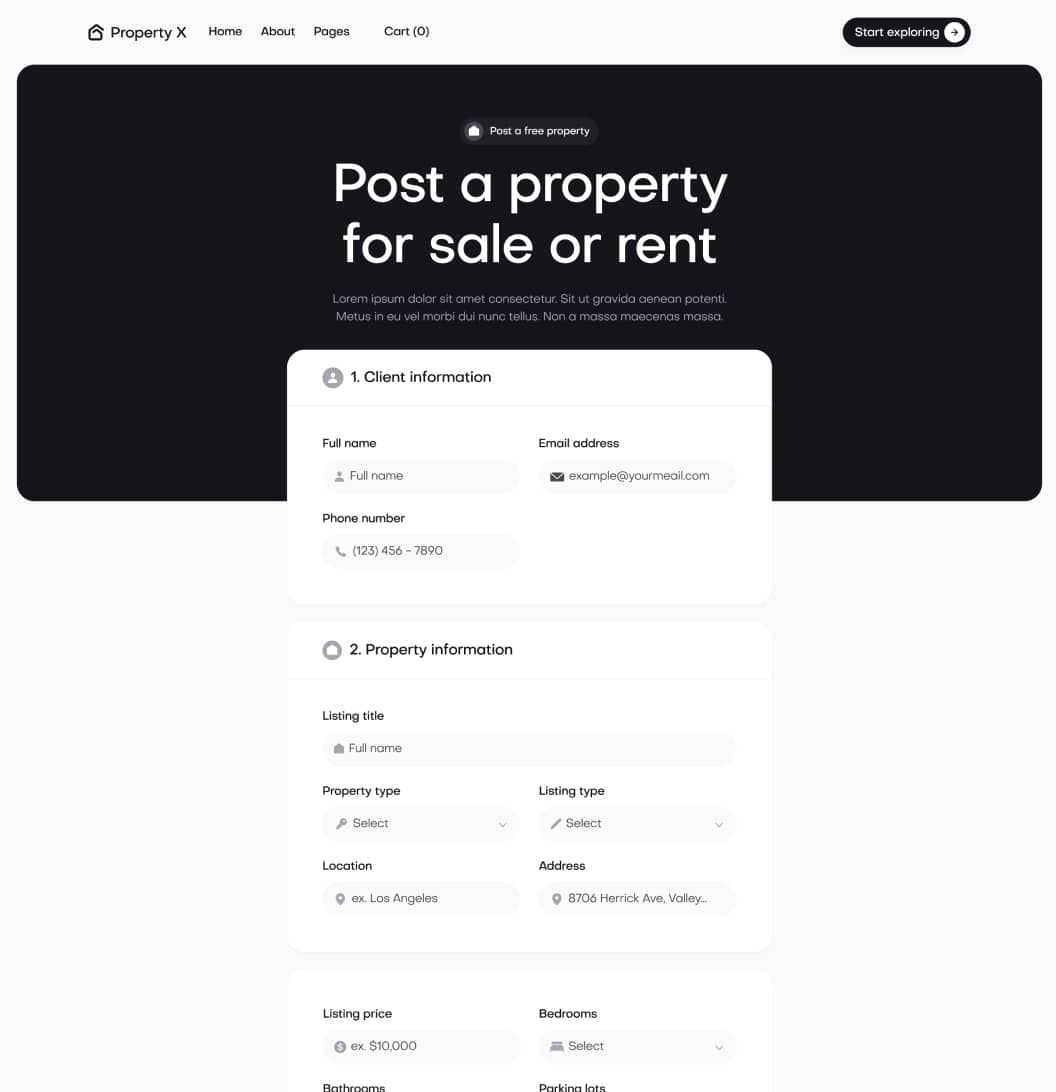Click the Listing title input field
The width and height of the screenshot is (1056, 1092).
[528, 748]
